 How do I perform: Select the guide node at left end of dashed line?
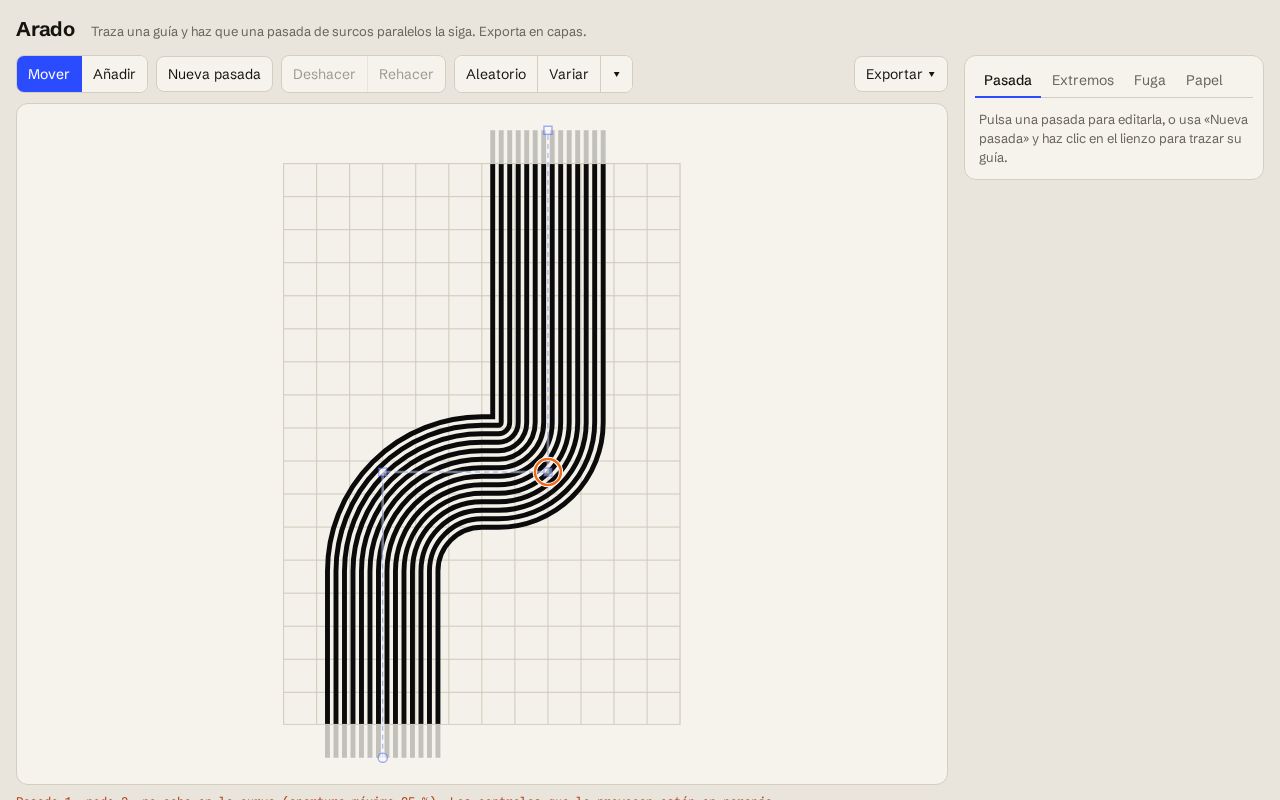click(383, 472)
